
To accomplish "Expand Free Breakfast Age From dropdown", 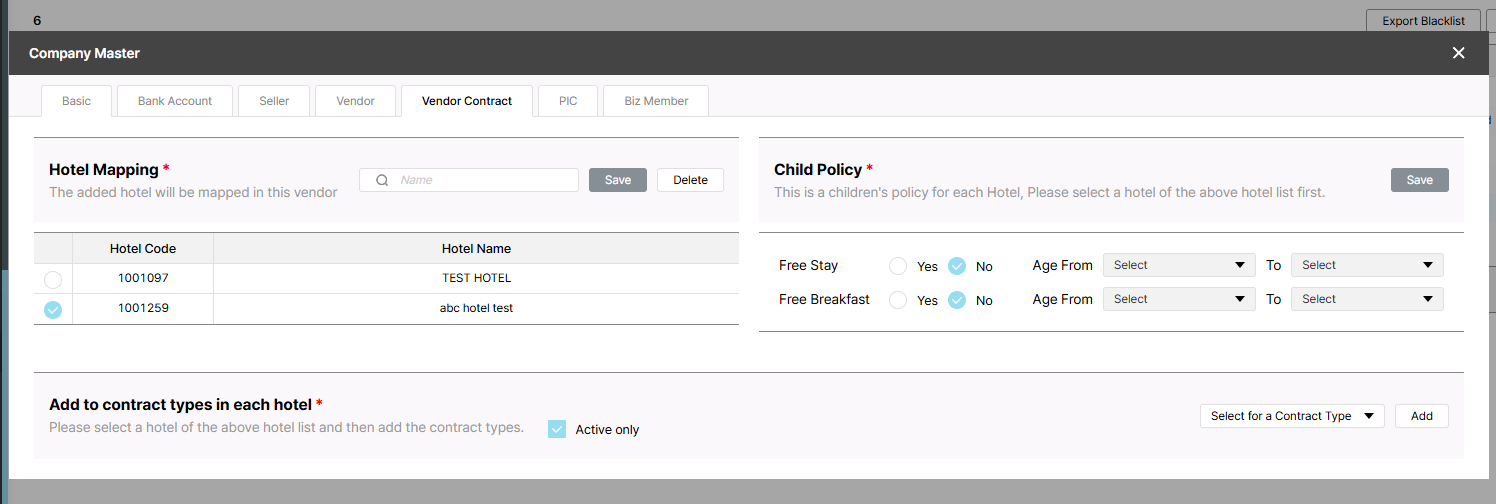I will [x=1178, y=299].
